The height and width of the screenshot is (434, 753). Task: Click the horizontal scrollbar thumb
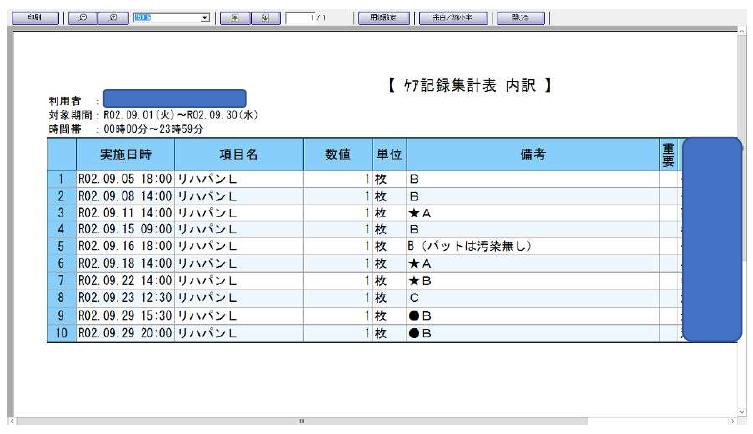(x=300, y=422)
